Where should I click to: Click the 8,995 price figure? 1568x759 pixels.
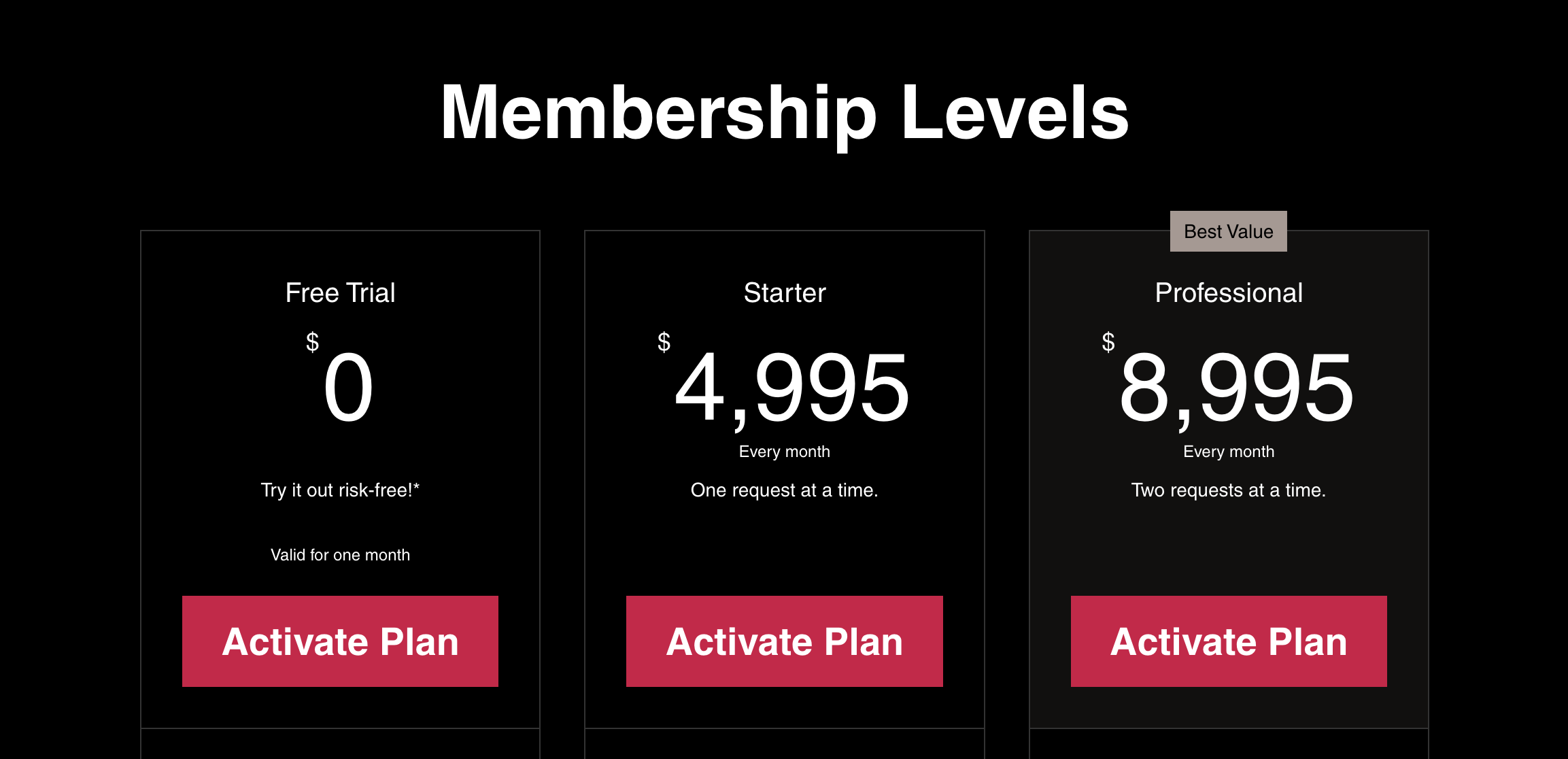coord(1236,388)
